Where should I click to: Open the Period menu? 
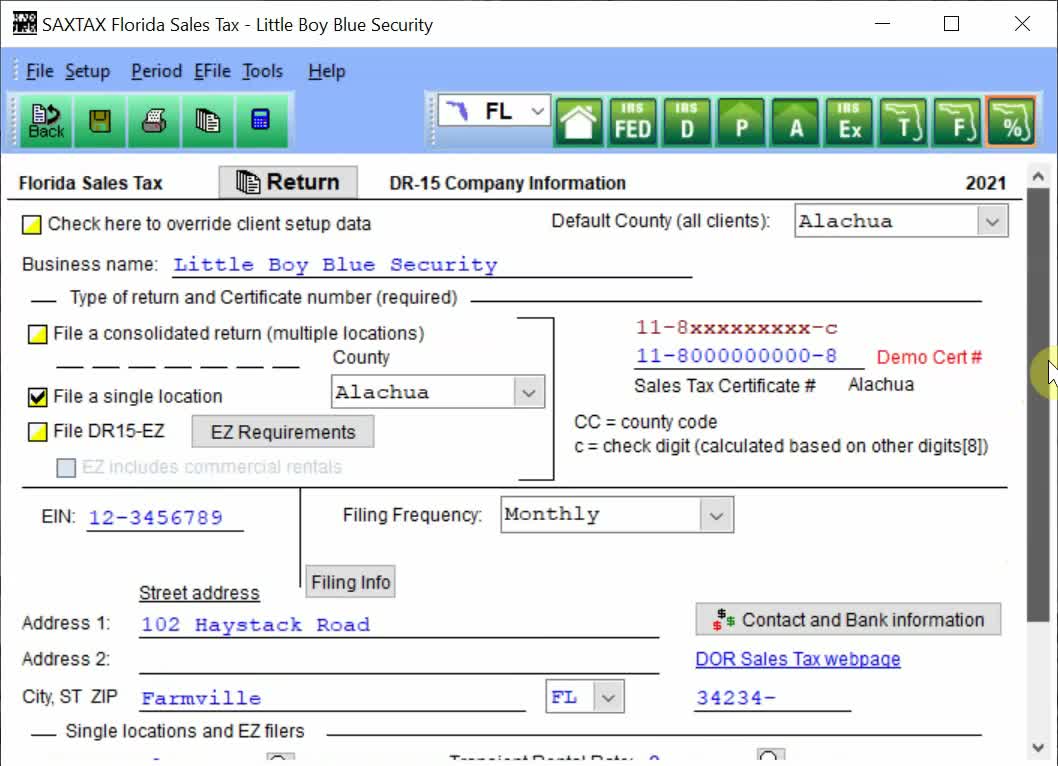157,71
